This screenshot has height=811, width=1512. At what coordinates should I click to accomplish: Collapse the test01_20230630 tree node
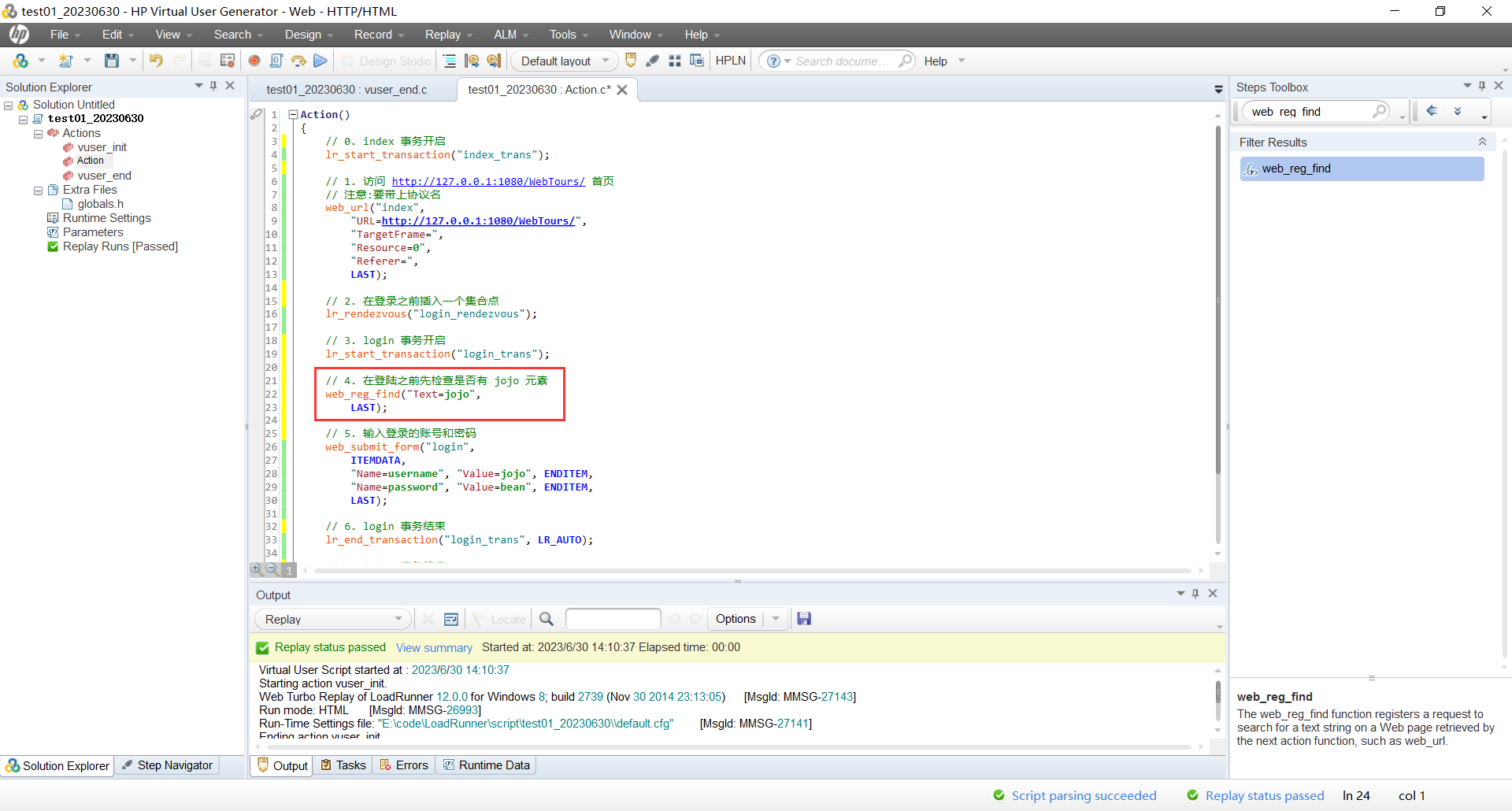[x=23, y=120]
